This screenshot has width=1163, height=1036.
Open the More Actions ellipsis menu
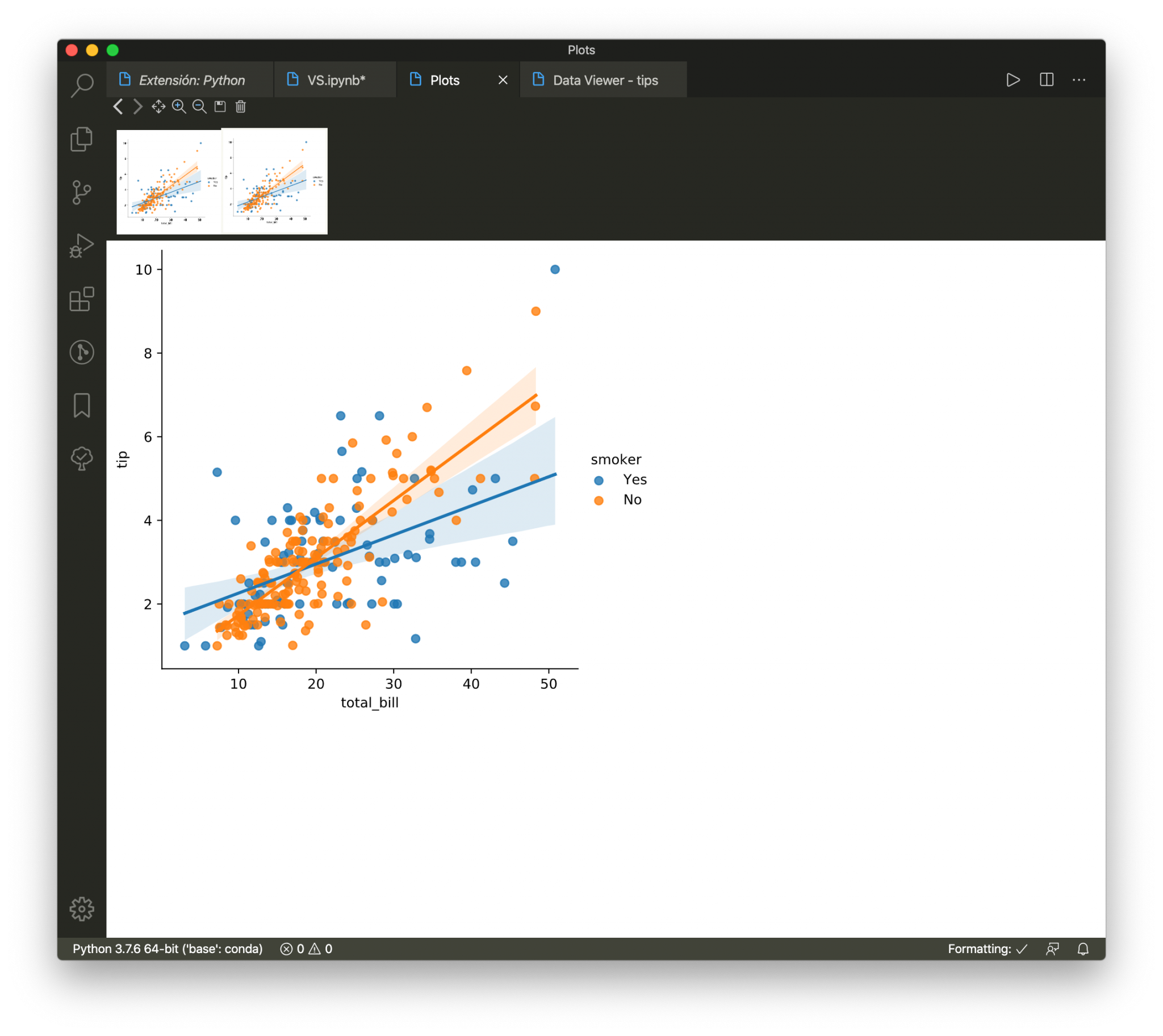1079,80
